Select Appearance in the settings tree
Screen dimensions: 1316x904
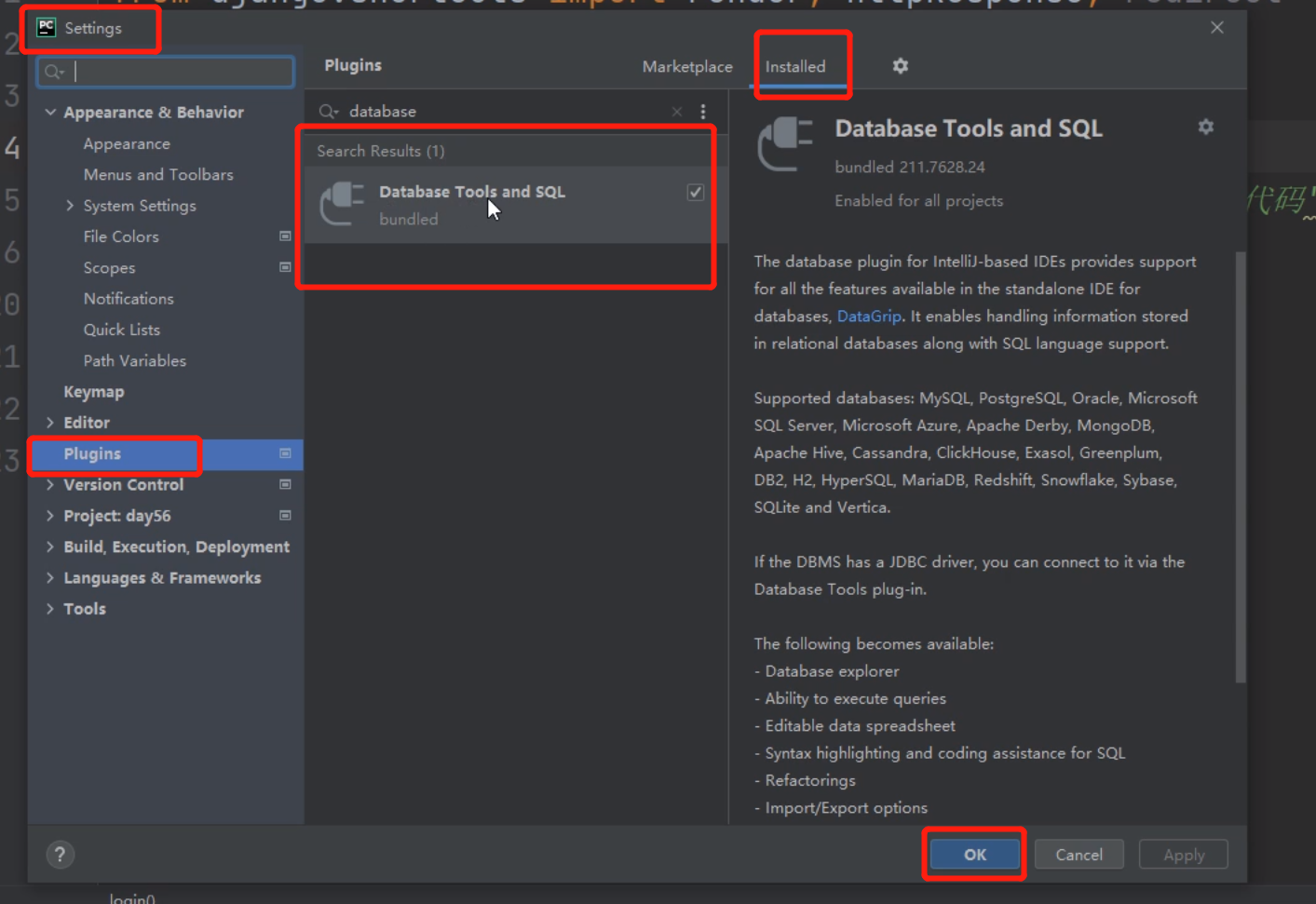click(127, 144)
